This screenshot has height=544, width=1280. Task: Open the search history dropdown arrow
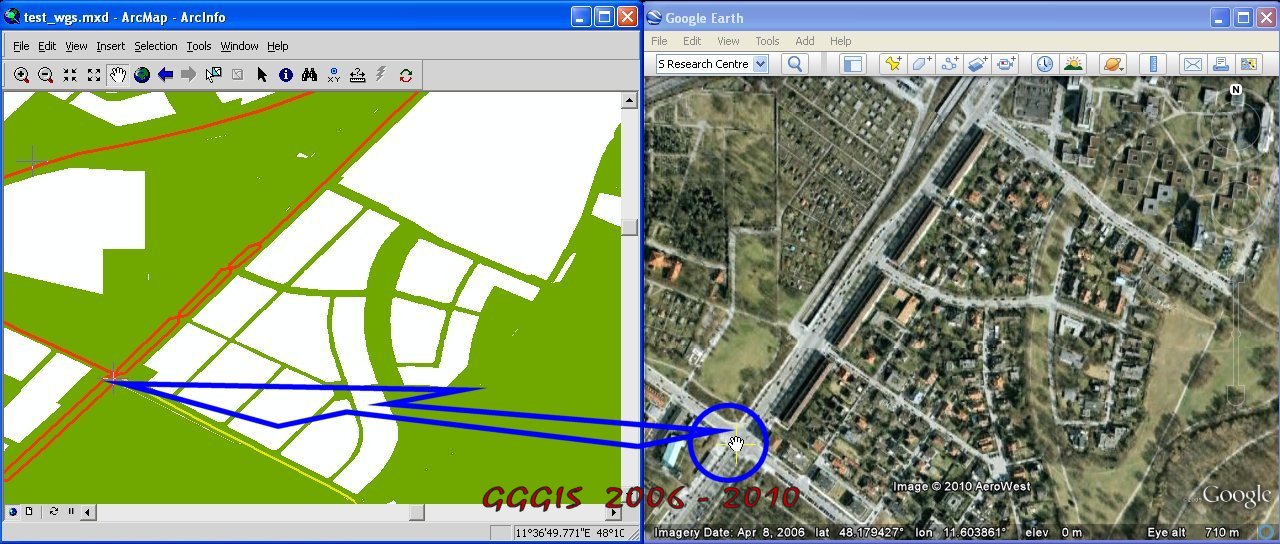coord(760,64)
